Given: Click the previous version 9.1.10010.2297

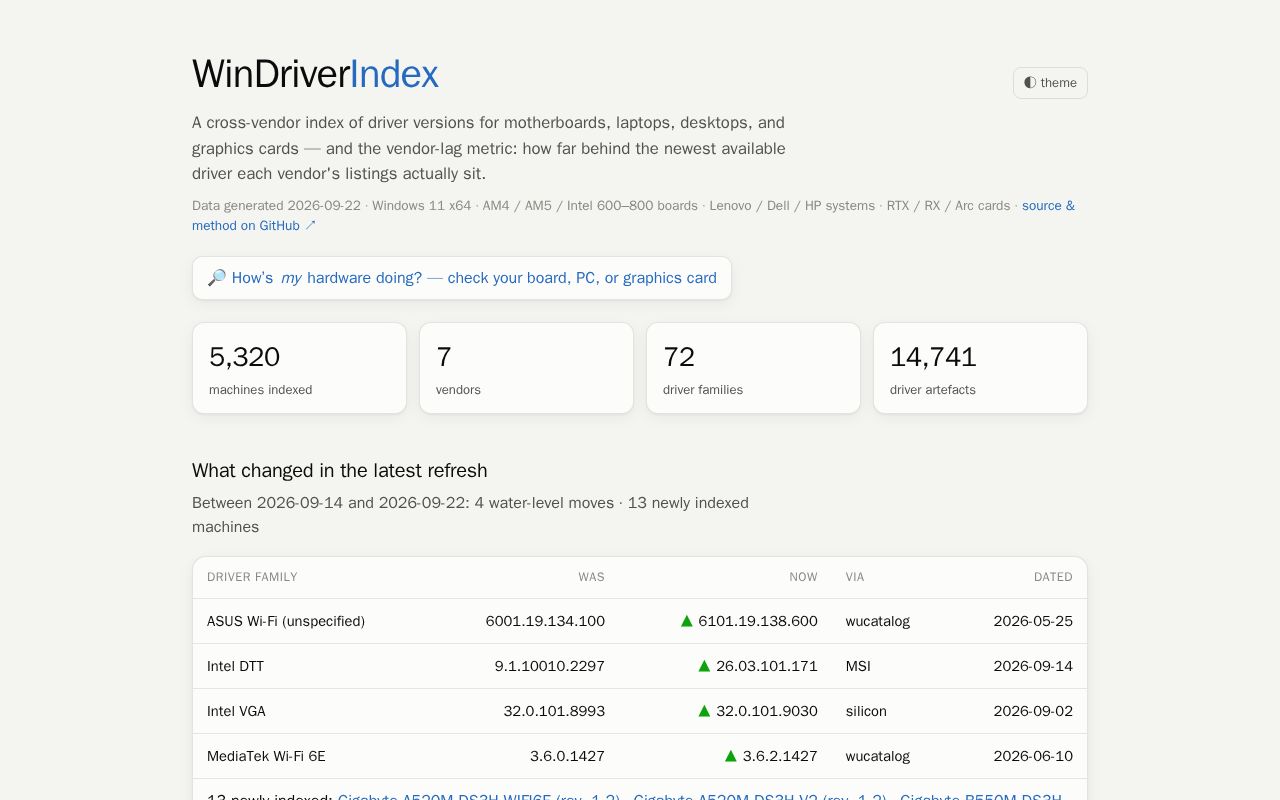Looking at the screenshot, I should click(x=550, y=666).
